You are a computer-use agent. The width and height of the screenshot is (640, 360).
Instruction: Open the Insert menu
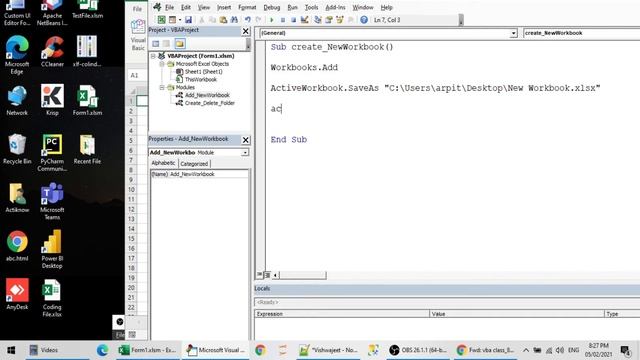click(x=224, y=7)
